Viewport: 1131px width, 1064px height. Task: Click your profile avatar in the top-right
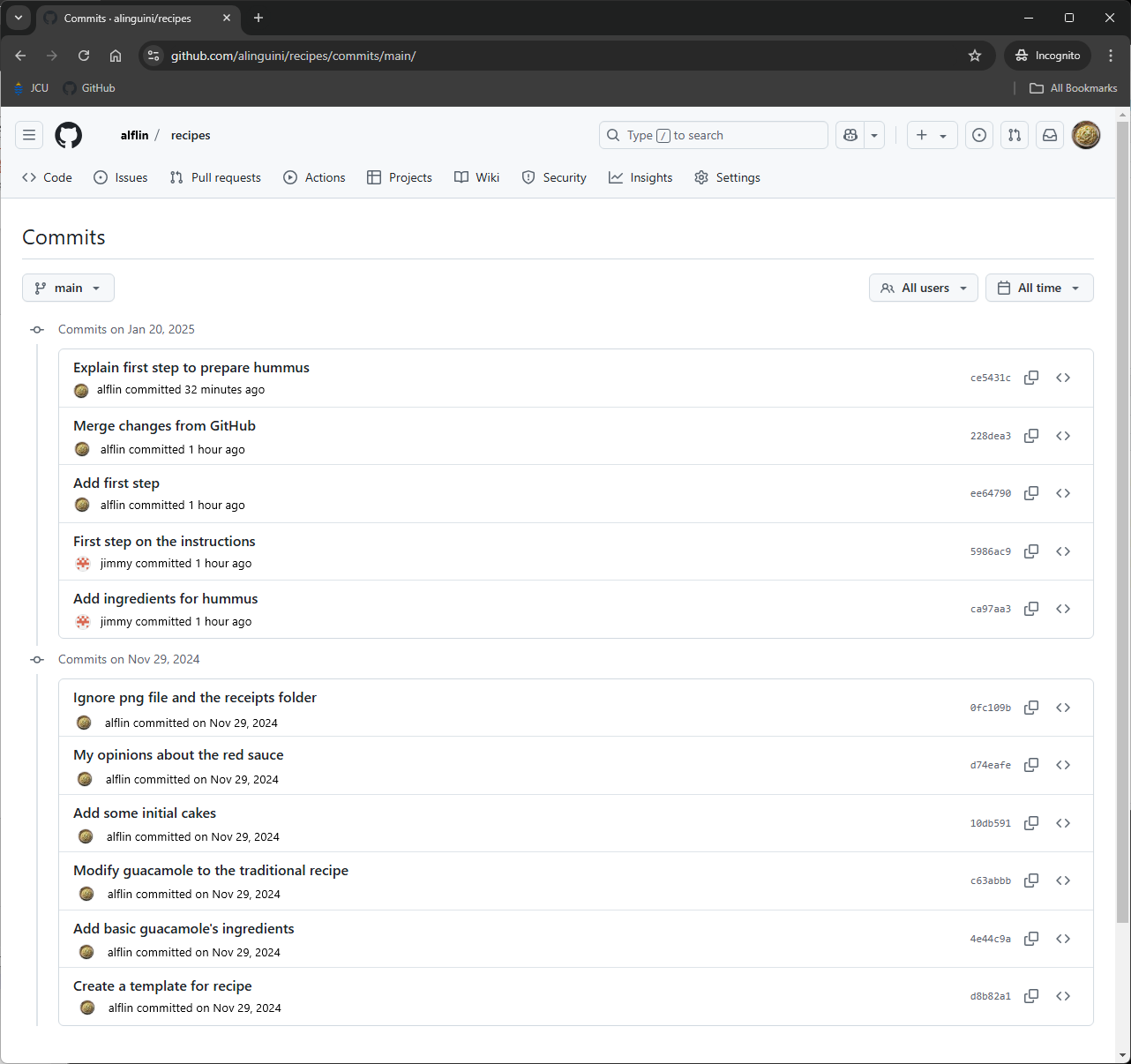coord(1086,135)
